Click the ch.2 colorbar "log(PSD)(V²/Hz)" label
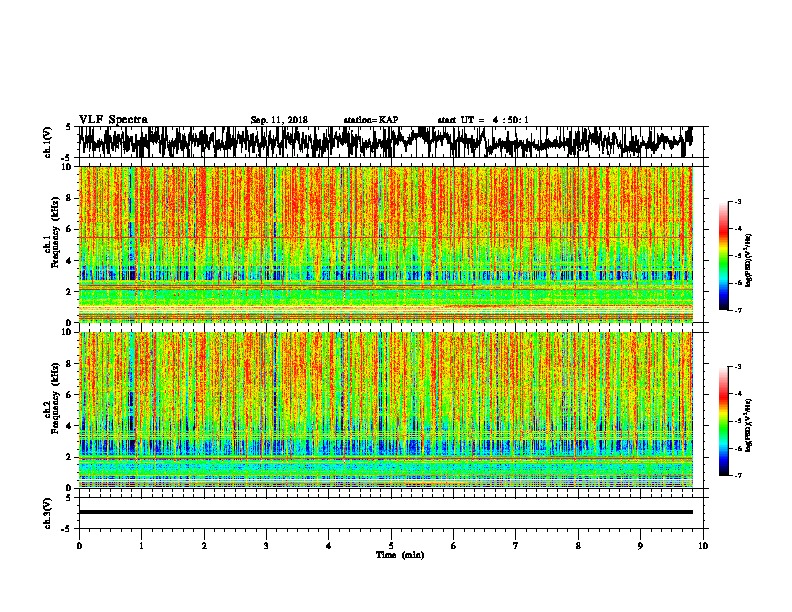Image resolution: width=792 pixels, height=612 pixels. (x=749, y=425)
